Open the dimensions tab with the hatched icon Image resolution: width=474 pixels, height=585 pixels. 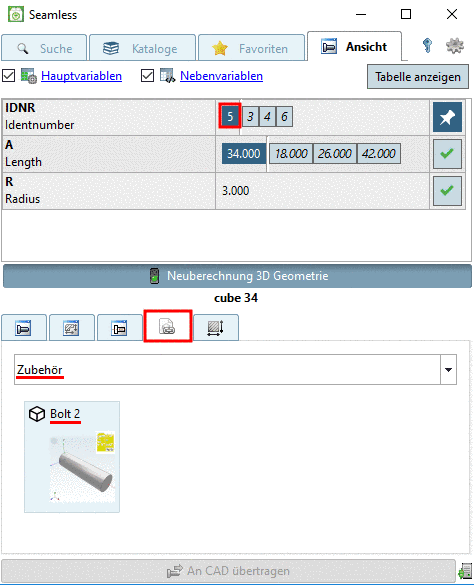pos(216,328)
